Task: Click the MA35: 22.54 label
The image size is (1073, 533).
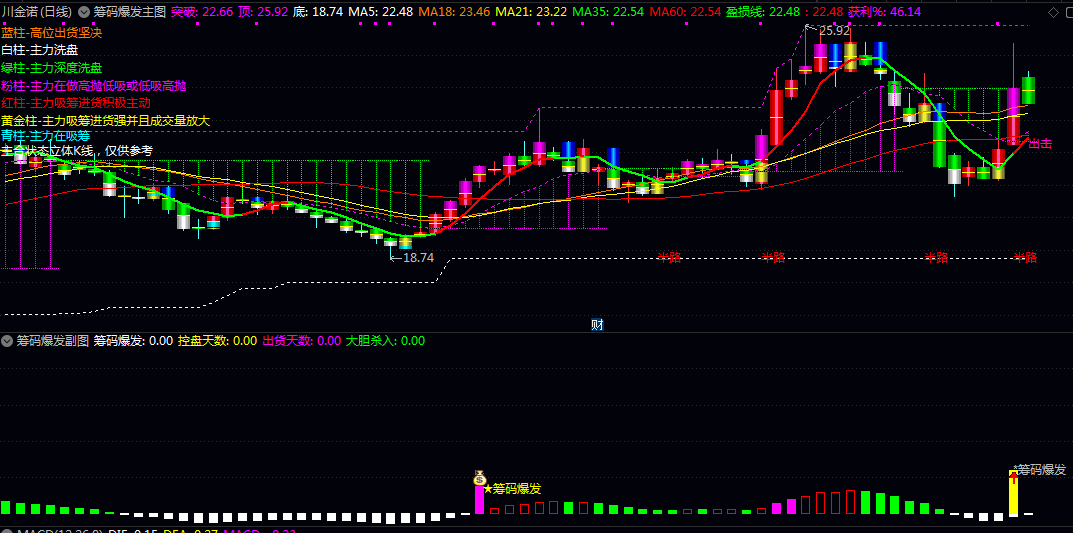Action: click(609, 12)
